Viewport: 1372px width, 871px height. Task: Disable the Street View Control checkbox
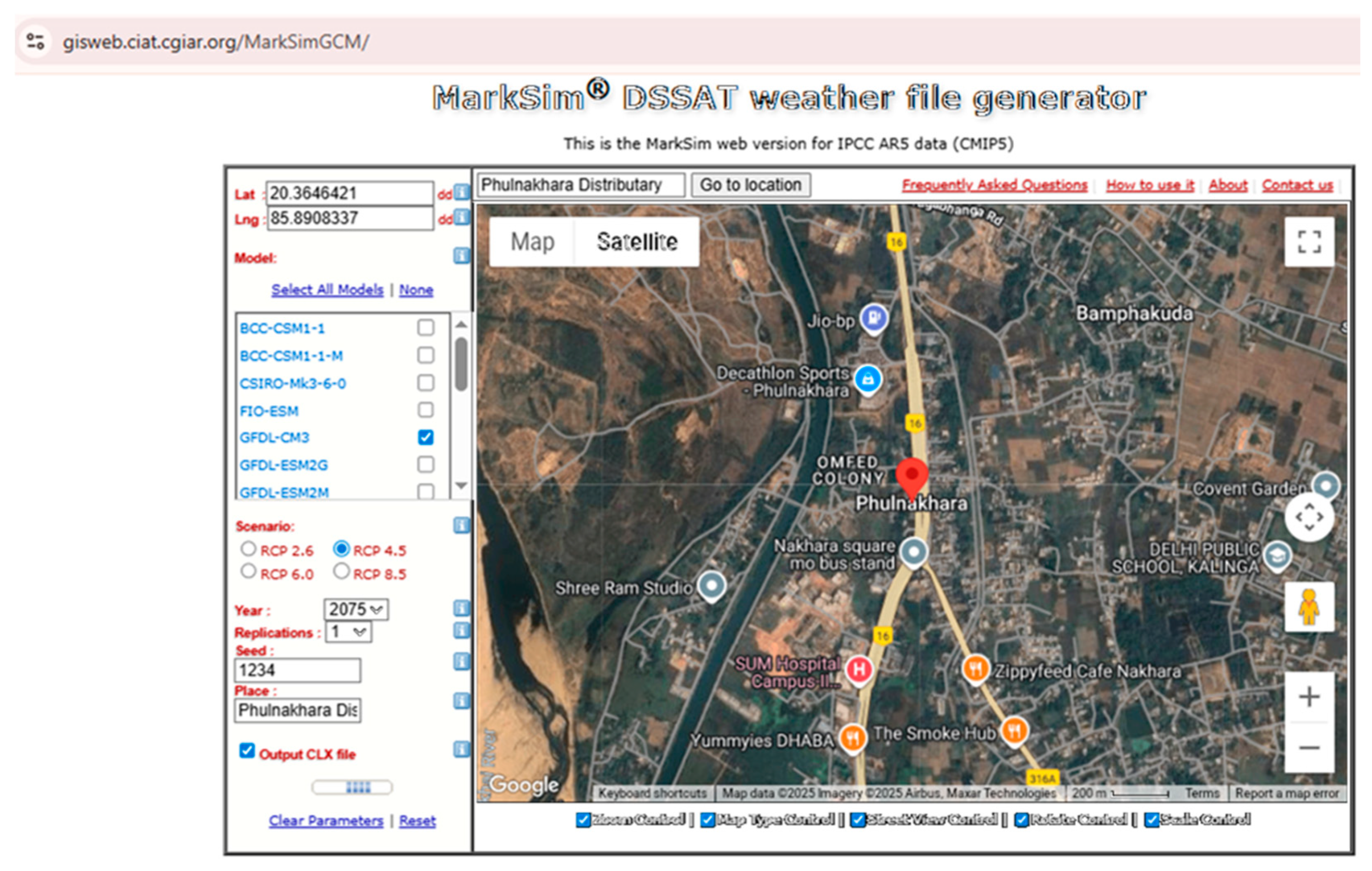pos(858,820)
